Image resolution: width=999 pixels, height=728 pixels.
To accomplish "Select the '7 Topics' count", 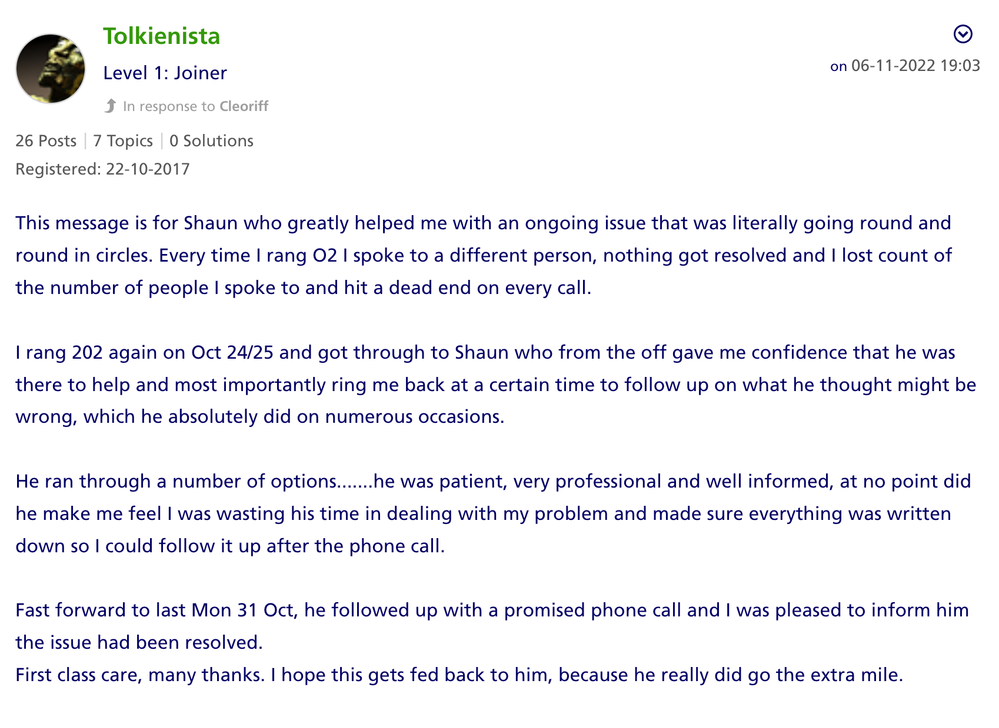I will pos(123,141).
